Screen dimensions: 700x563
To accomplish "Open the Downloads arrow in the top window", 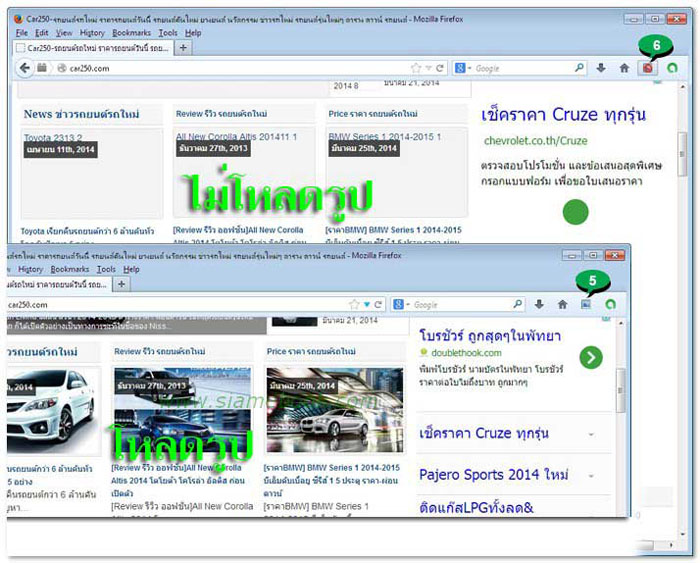I will pos(601,68).
